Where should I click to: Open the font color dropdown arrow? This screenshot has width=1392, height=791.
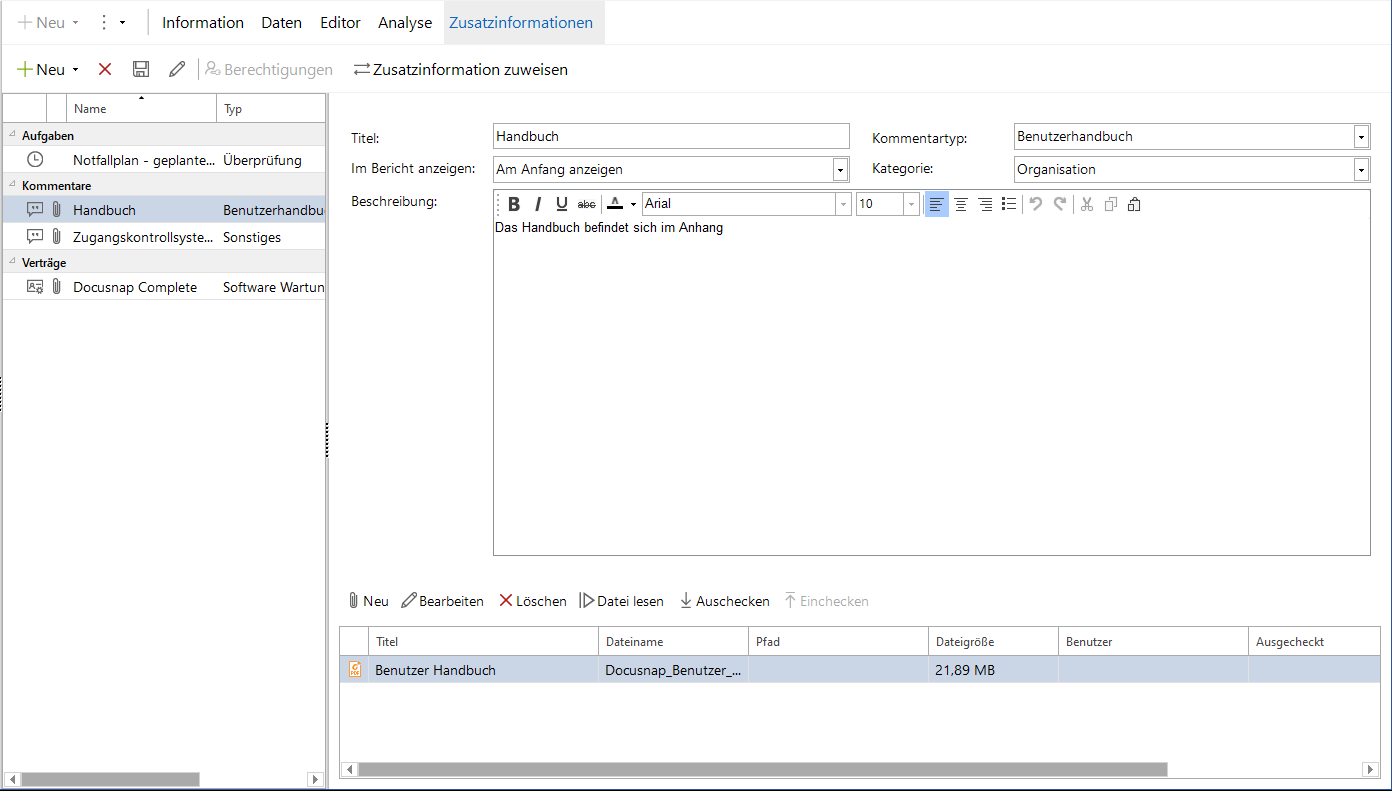point(633,205)
